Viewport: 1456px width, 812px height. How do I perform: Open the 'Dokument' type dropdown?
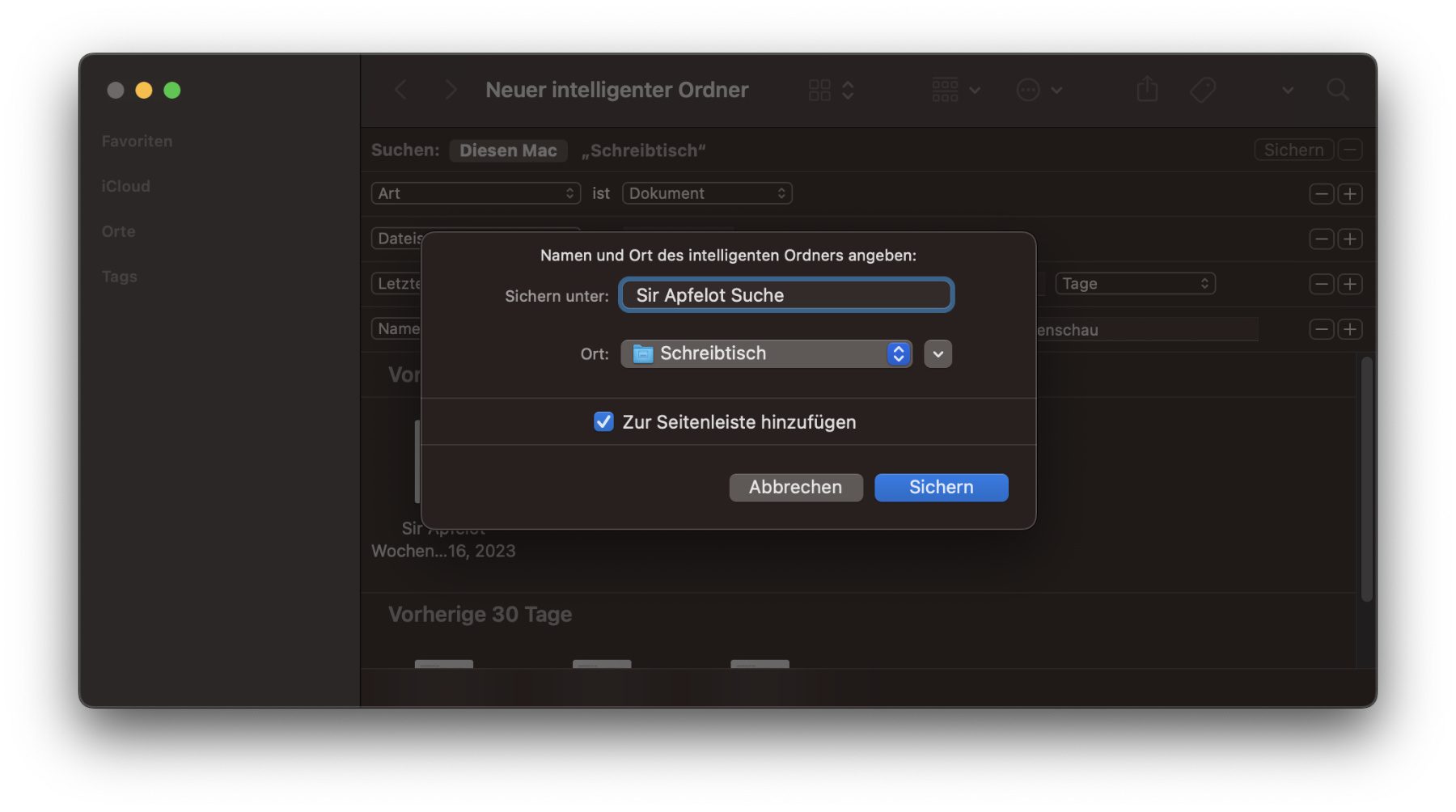706,193
